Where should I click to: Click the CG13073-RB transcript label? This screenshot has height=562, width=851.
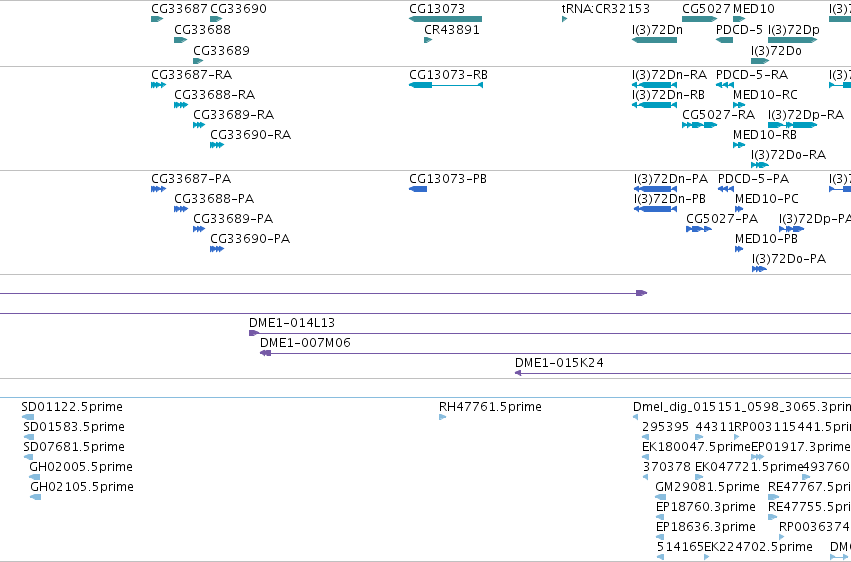pyautogui.click(x=448, y=74)
